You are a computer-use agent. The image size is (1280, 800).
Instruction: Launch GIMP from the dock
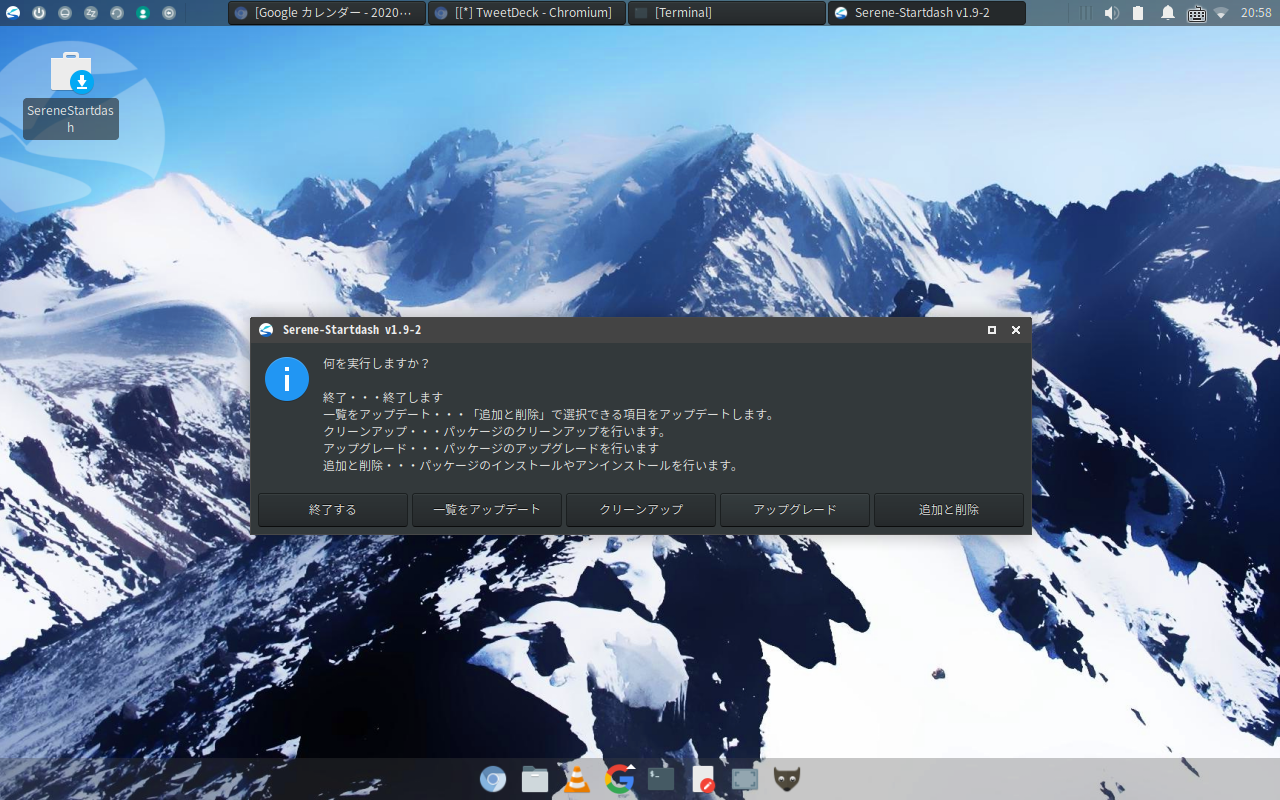pyautogui.click(x=787, y=779)
